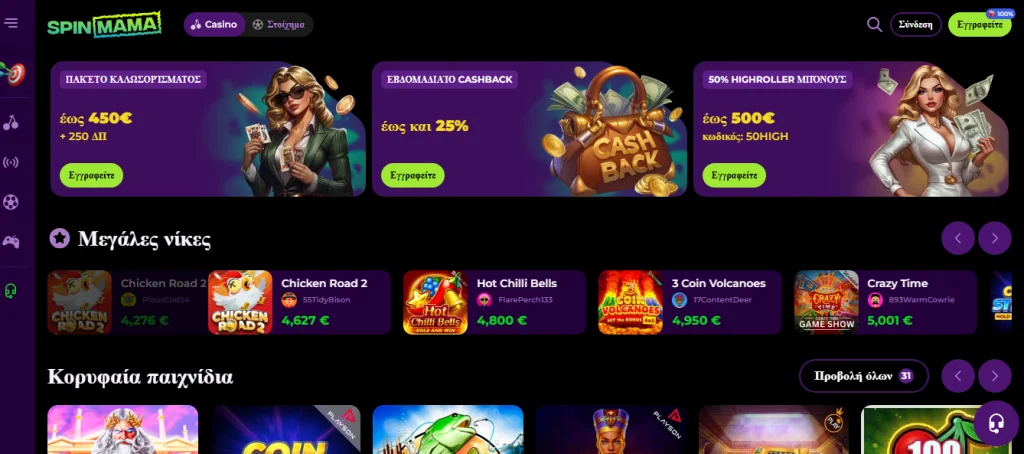Image resolution: width=1024 pixels, height=454 pixels.
Task: Open the soccer ball sports icon in the sidebar
Action: (11, 202)
